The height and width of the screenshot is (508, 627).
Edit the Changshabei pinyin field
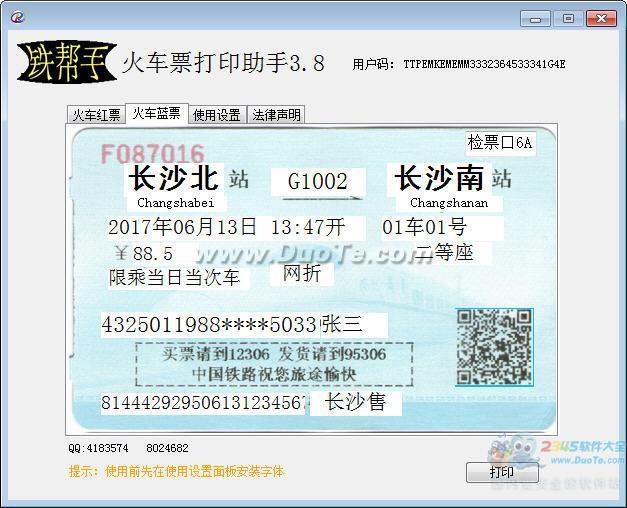pyautogui.click(x=176, y=203)
